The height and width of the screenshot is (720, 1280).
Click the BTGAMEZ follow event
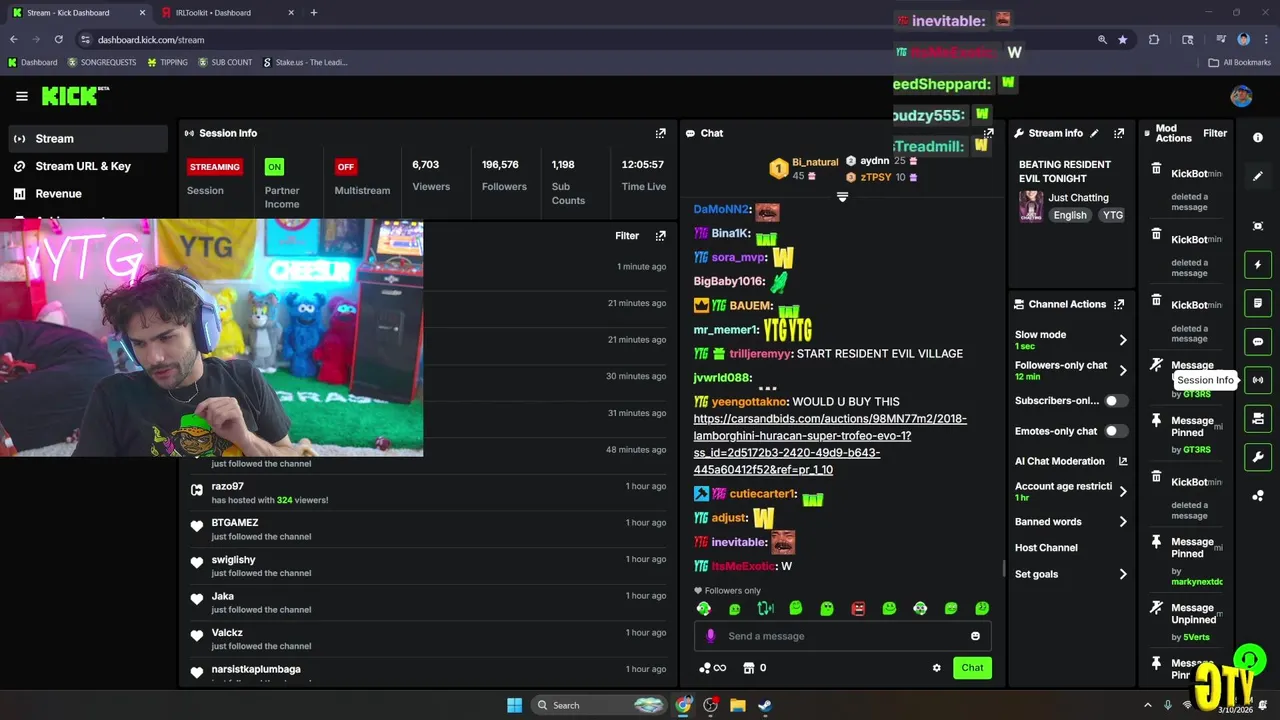pos(428,529)
